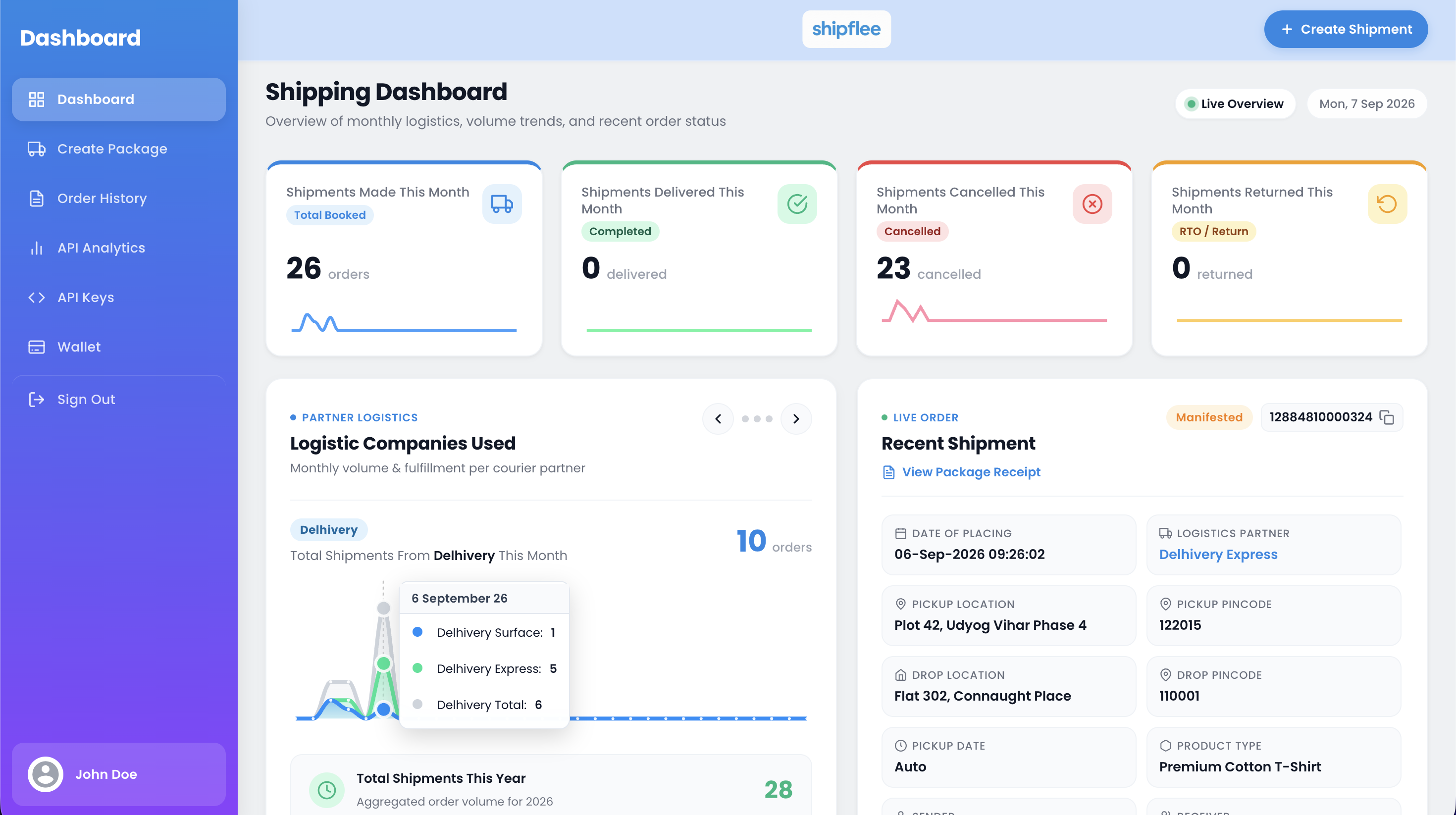
Task: Click the truck icon on Shipments Made card
Action: [x=502, y=204]
